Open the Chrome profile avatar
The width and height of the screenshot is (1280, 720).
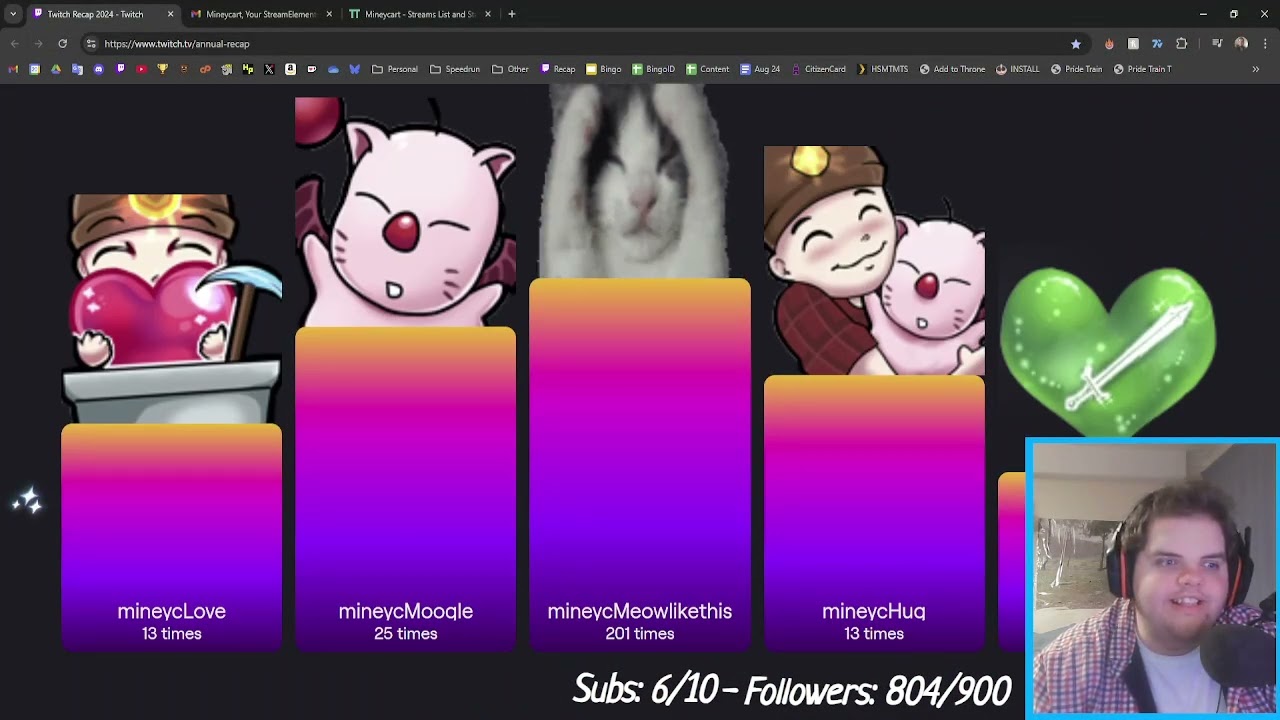pos(1241,44)
